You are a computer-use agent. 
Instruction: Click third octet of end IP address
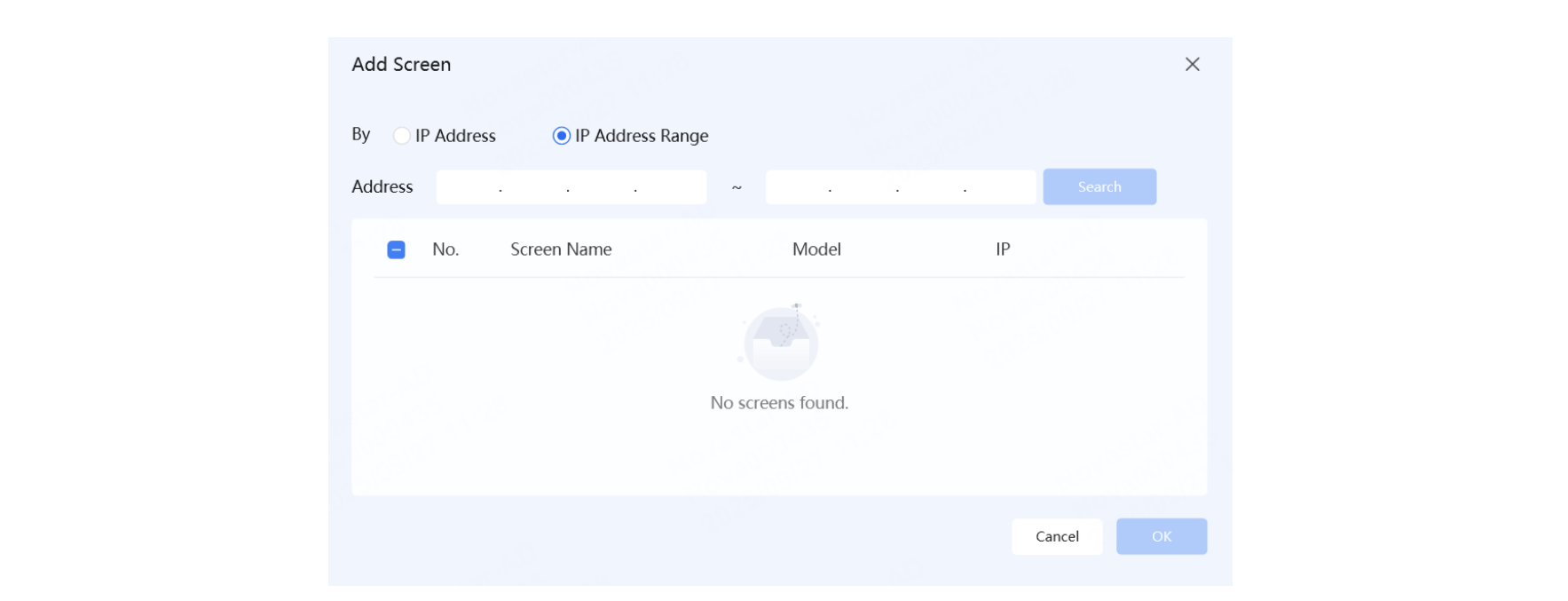[931, 187]
